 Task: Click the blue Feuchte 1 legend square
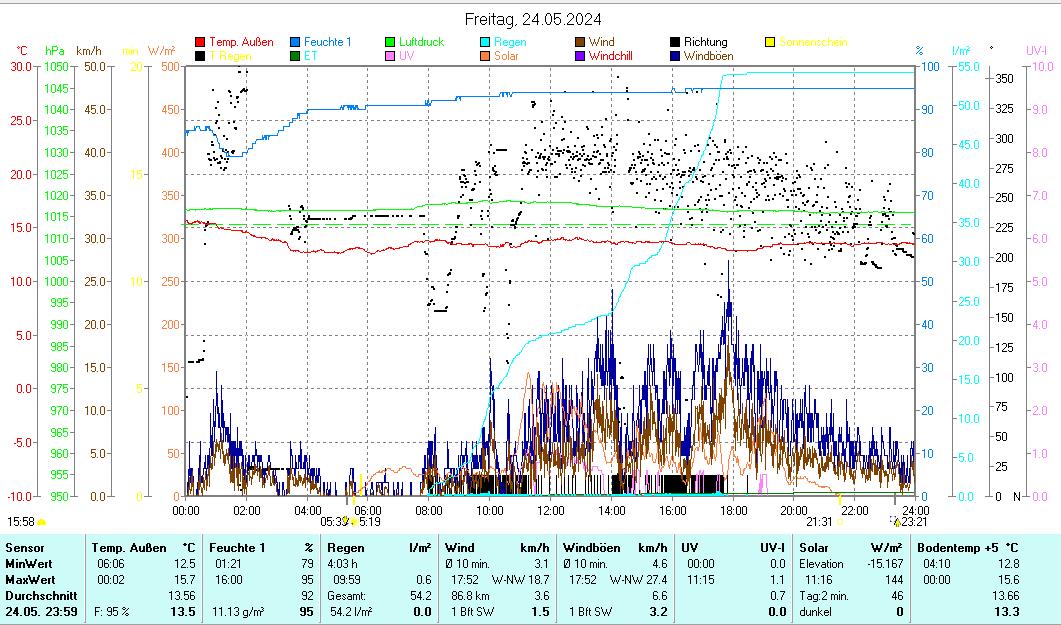(x=295, y=42)
